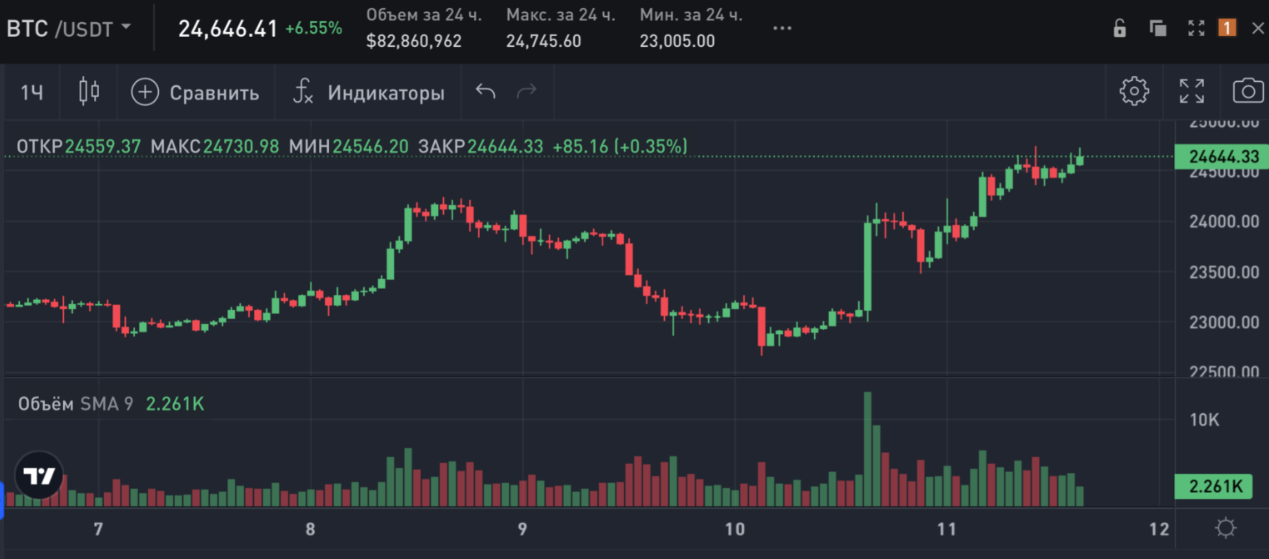Click the Сравнить button text

point(214,93)
